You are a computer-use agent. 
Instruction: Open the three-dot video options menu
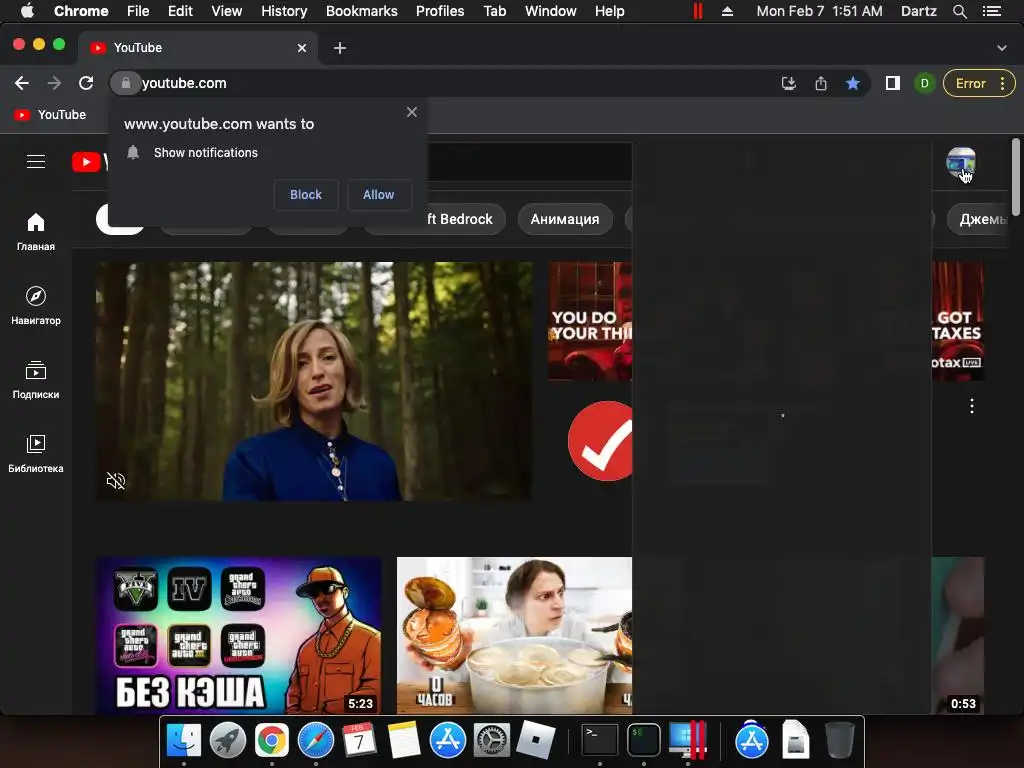pos(972,406)
